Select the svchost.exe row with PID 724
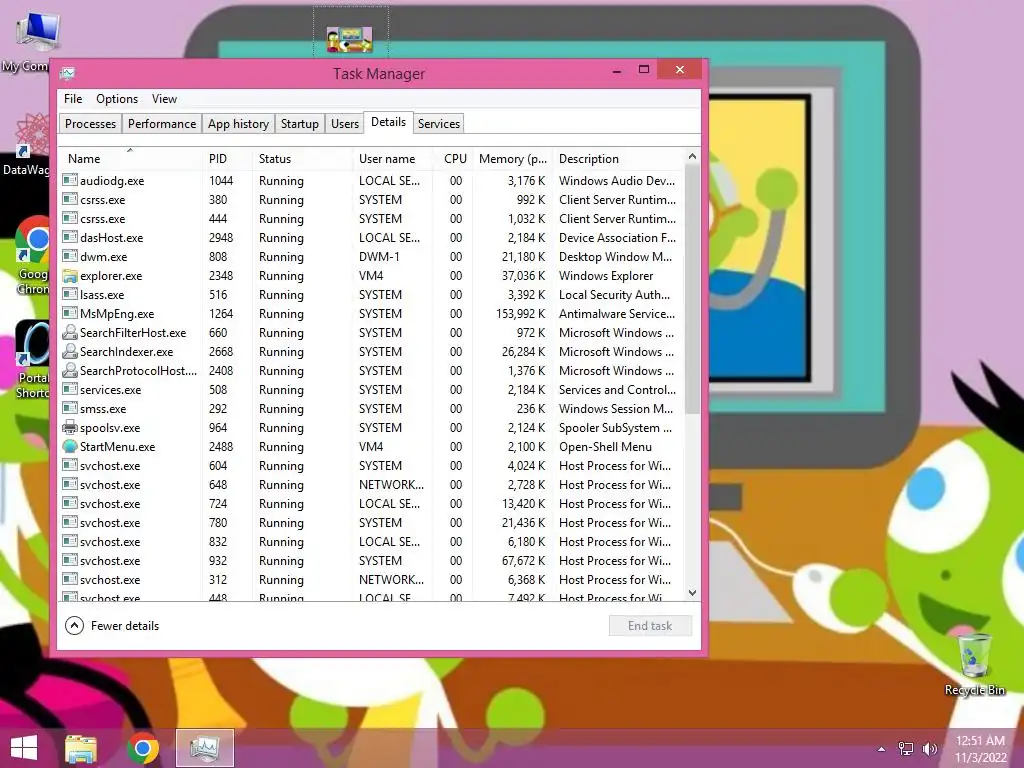1024x768 pixels. 370,504
